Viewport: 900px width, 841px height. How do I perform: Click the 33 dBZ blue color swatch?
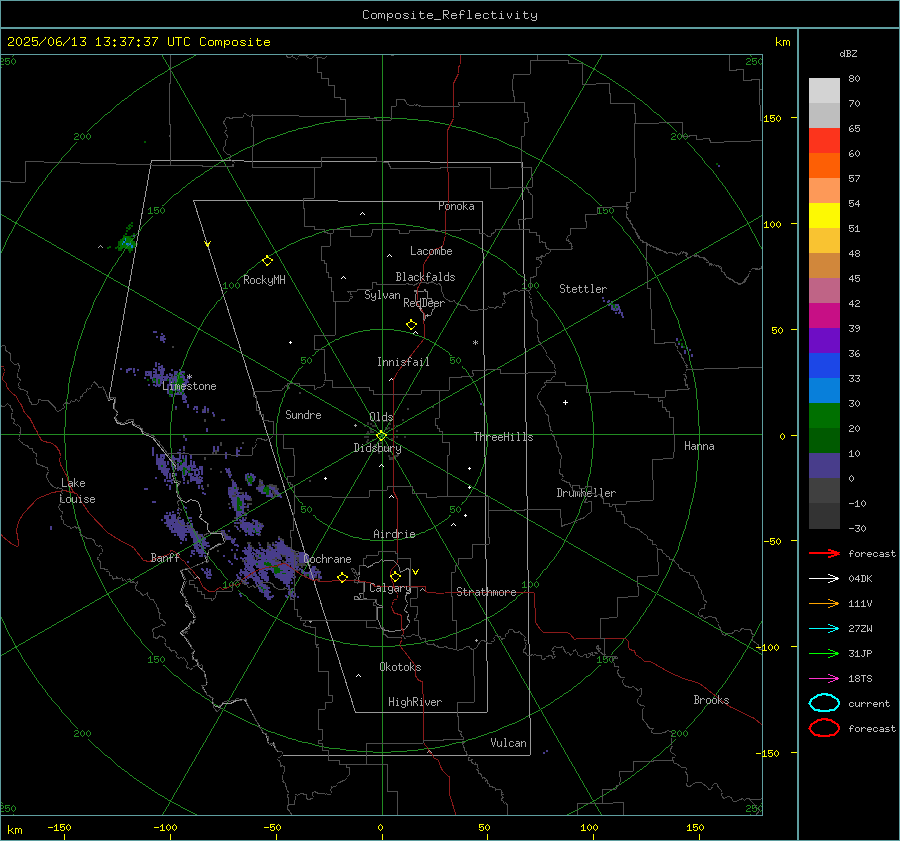[824, 365]
